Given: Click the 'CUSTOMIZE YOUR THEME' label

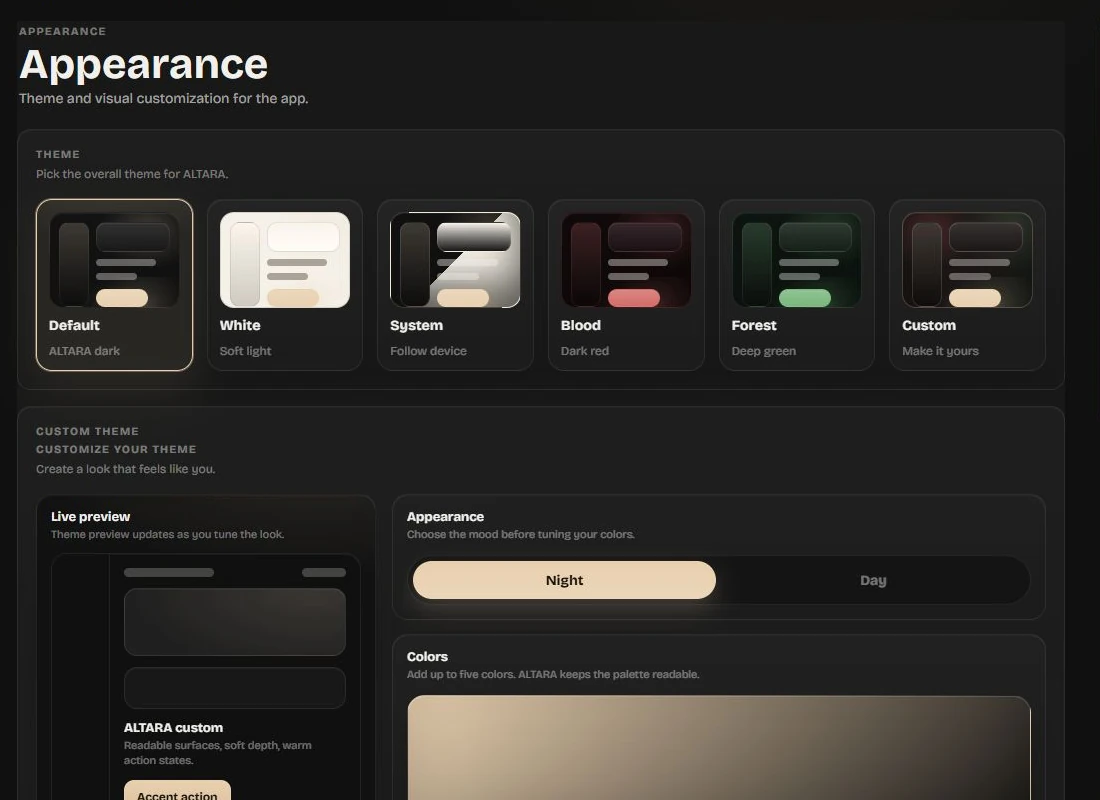Looking at the screenshot, I should (x=116, y=449).
